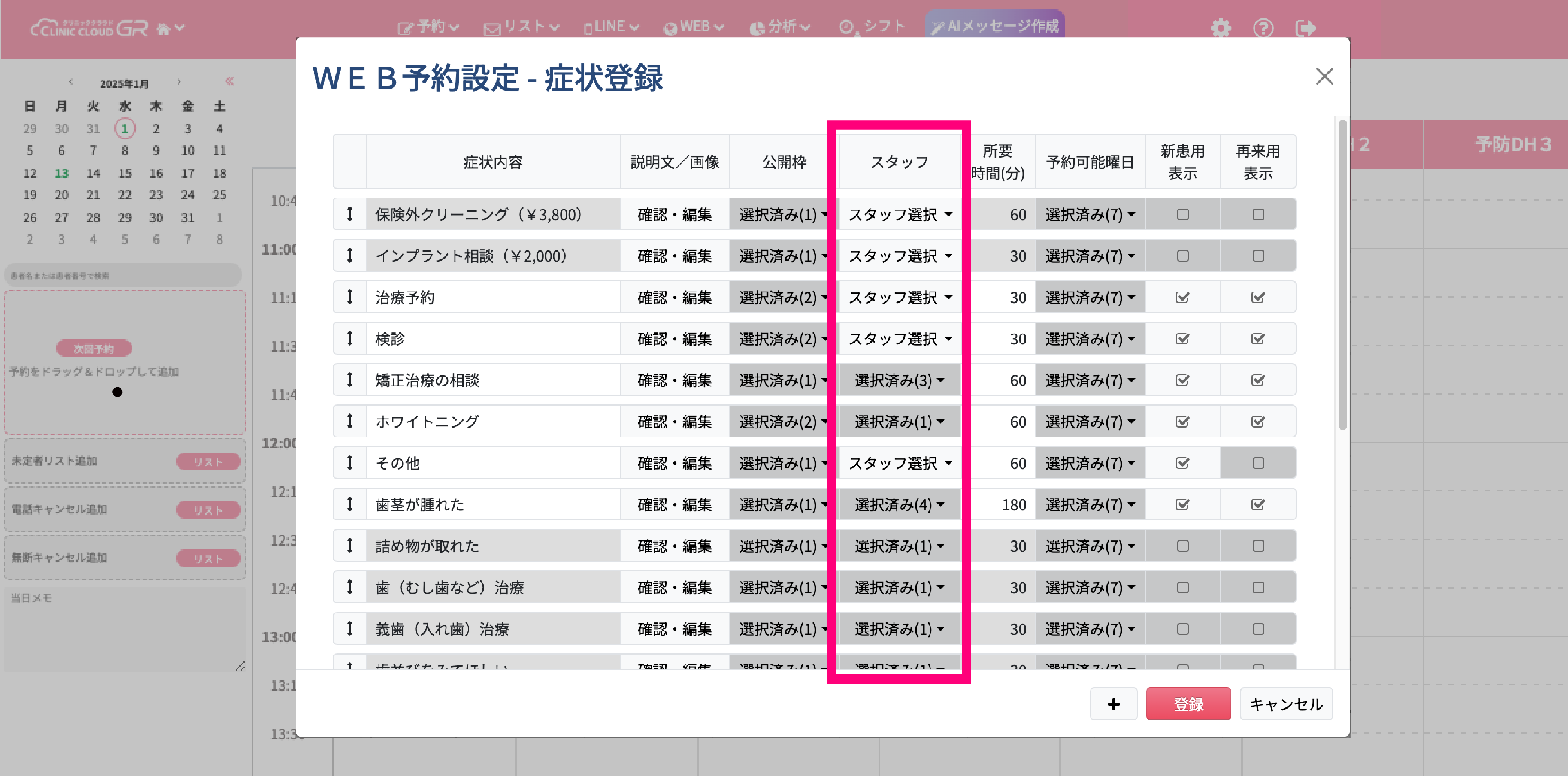Enable 新患用表示 for 保険外クリーニング
Image resolution: width=1568 pixels, height=776 pixels.
click(x=1182, y=214)
